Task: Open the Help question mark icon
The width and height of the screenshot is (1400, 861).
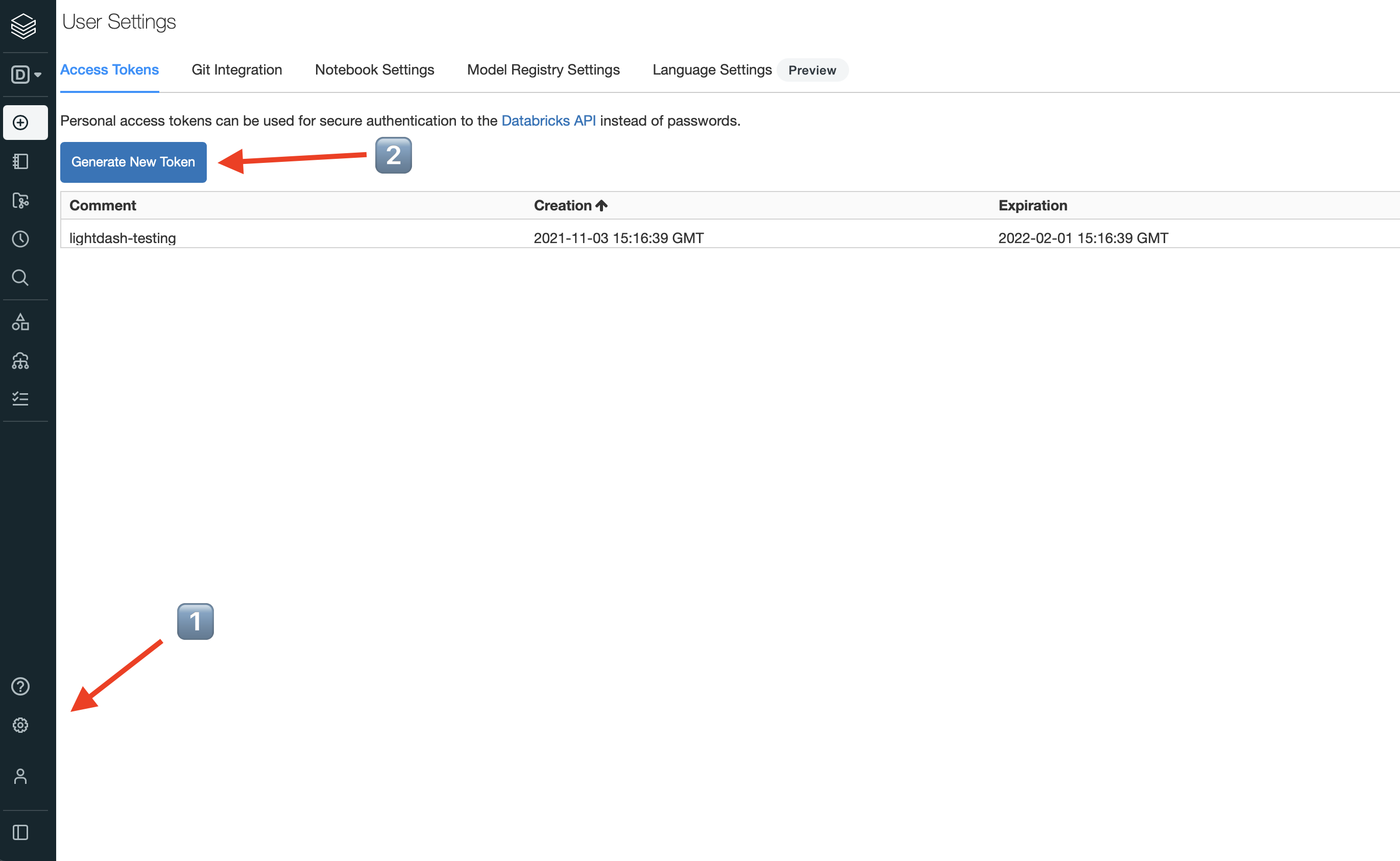Action: (21, 686)
